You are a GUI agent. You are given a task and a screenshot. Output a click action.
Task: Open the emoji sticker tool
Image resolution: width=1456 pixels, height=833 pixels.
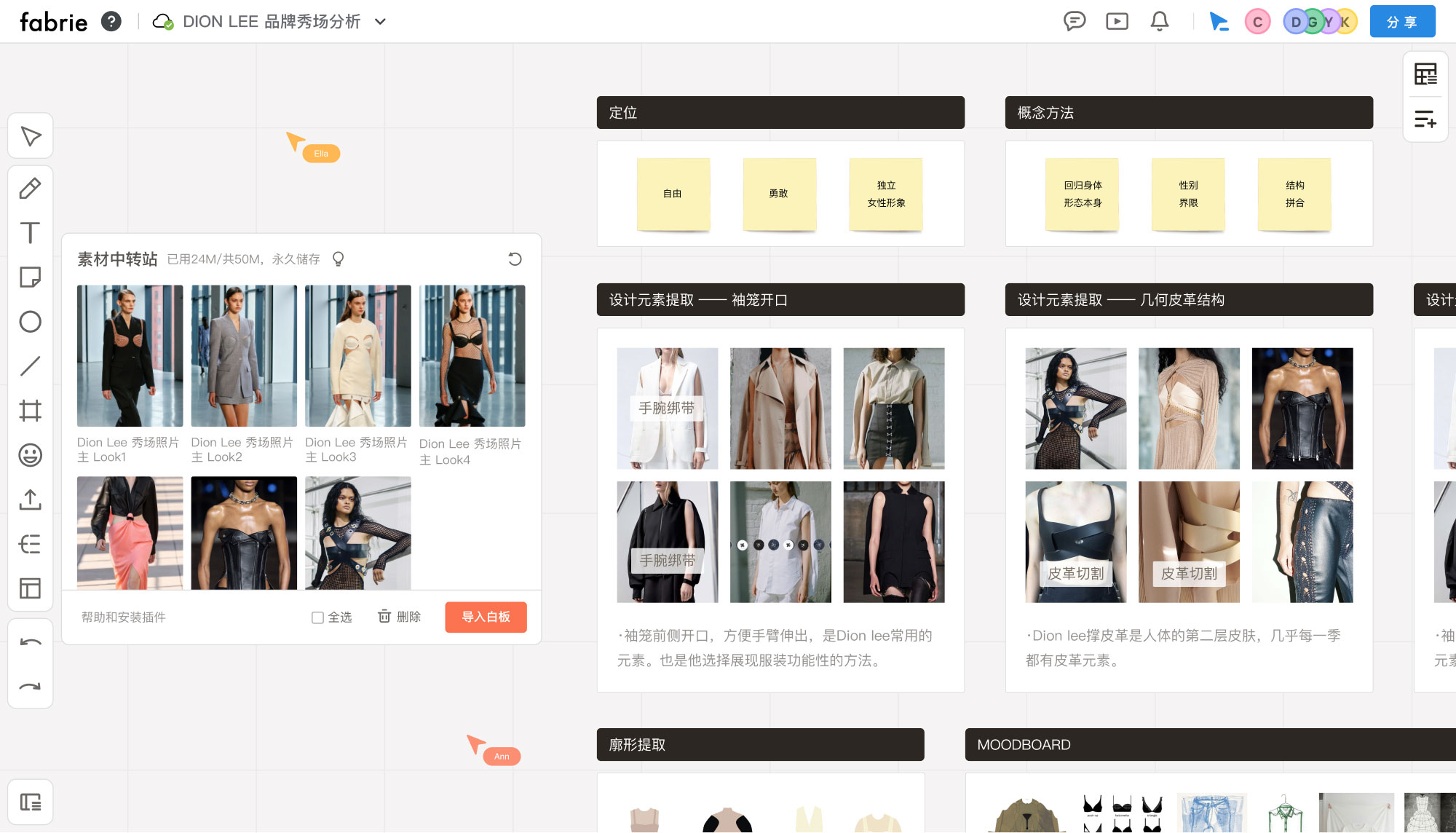click(x=30, y=455)
